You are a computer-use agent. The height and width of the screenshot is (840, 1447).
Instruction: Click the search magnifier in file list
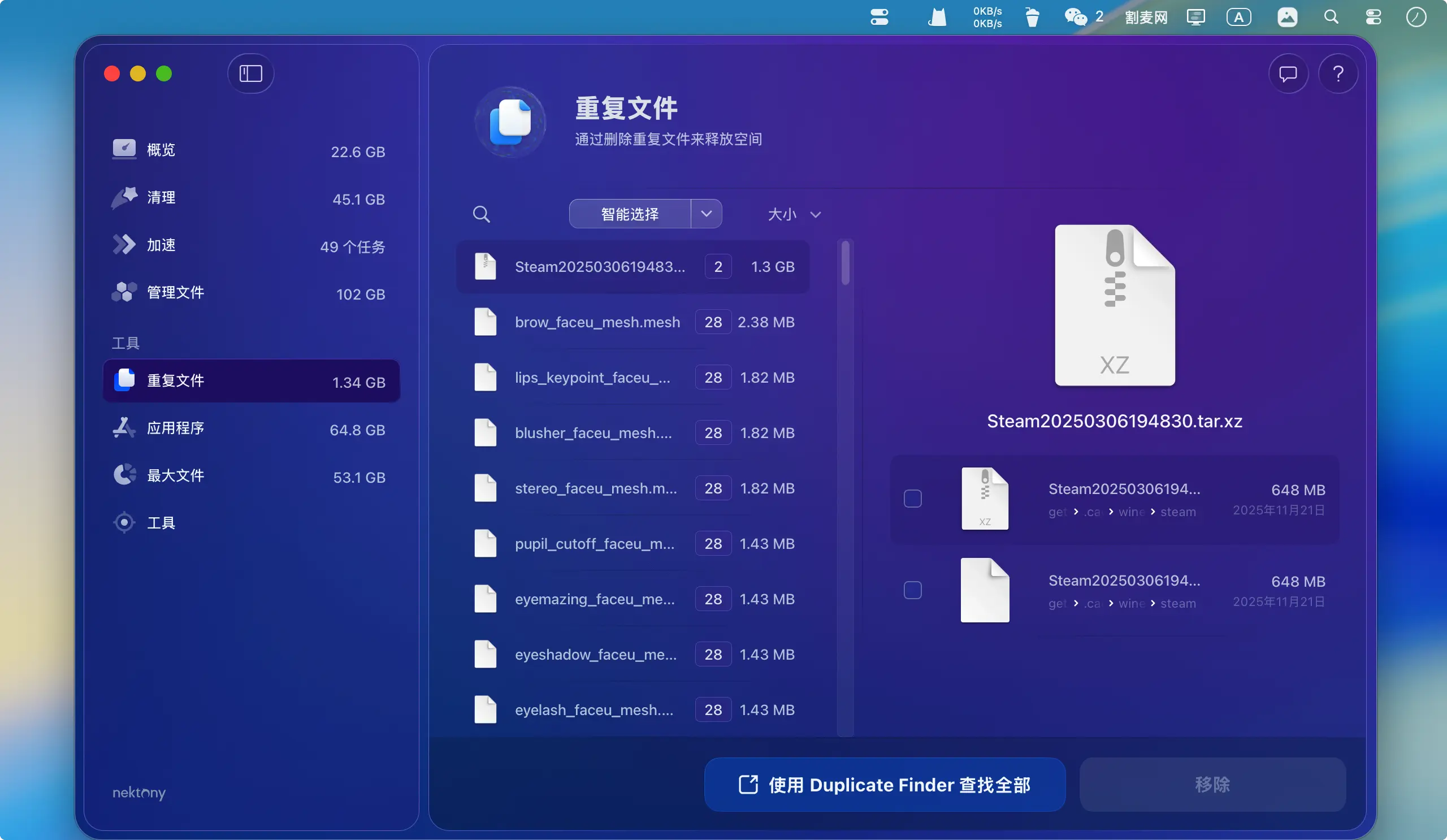(481, 214)
